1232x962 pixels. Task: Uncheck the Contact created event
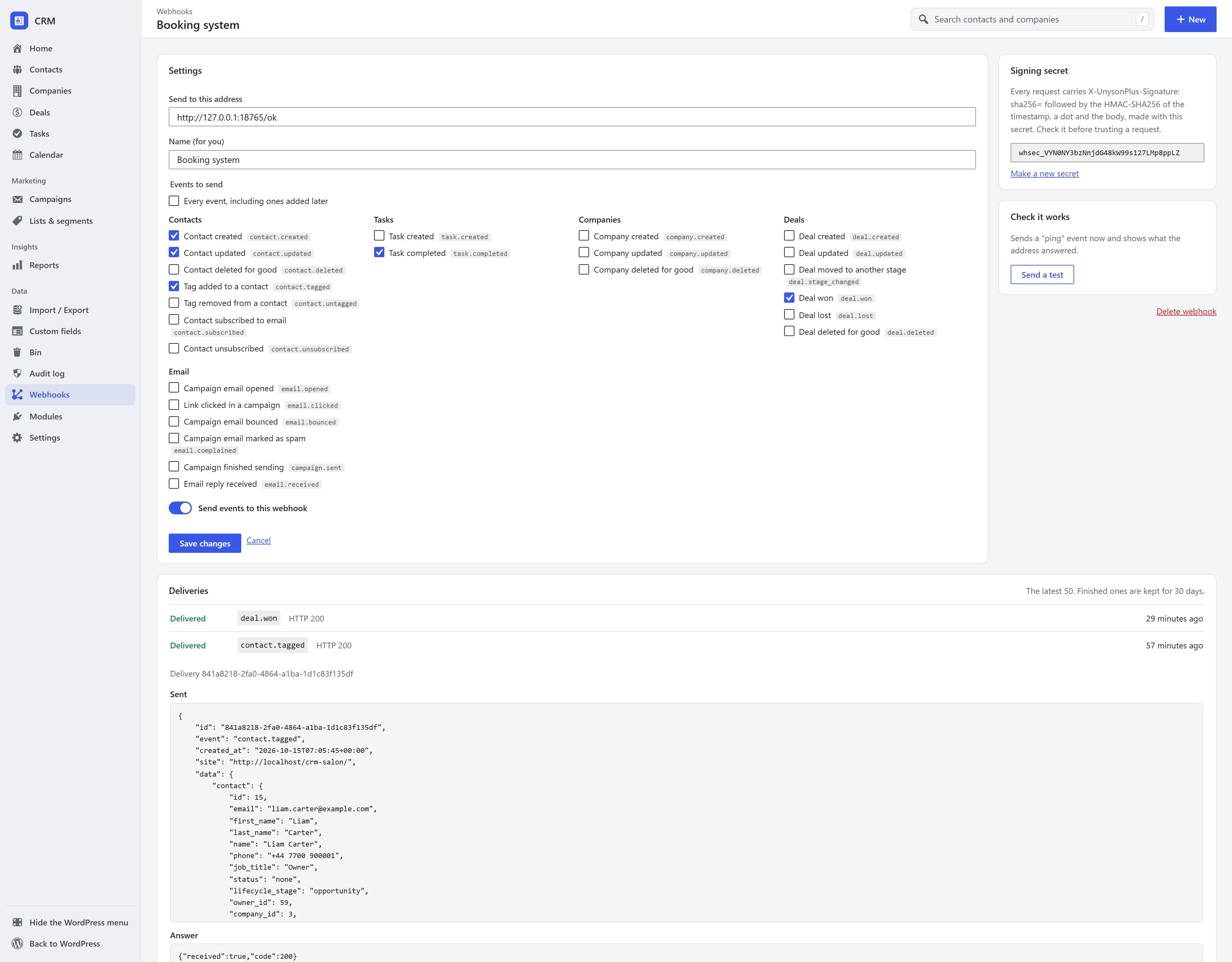click(174, 236)
